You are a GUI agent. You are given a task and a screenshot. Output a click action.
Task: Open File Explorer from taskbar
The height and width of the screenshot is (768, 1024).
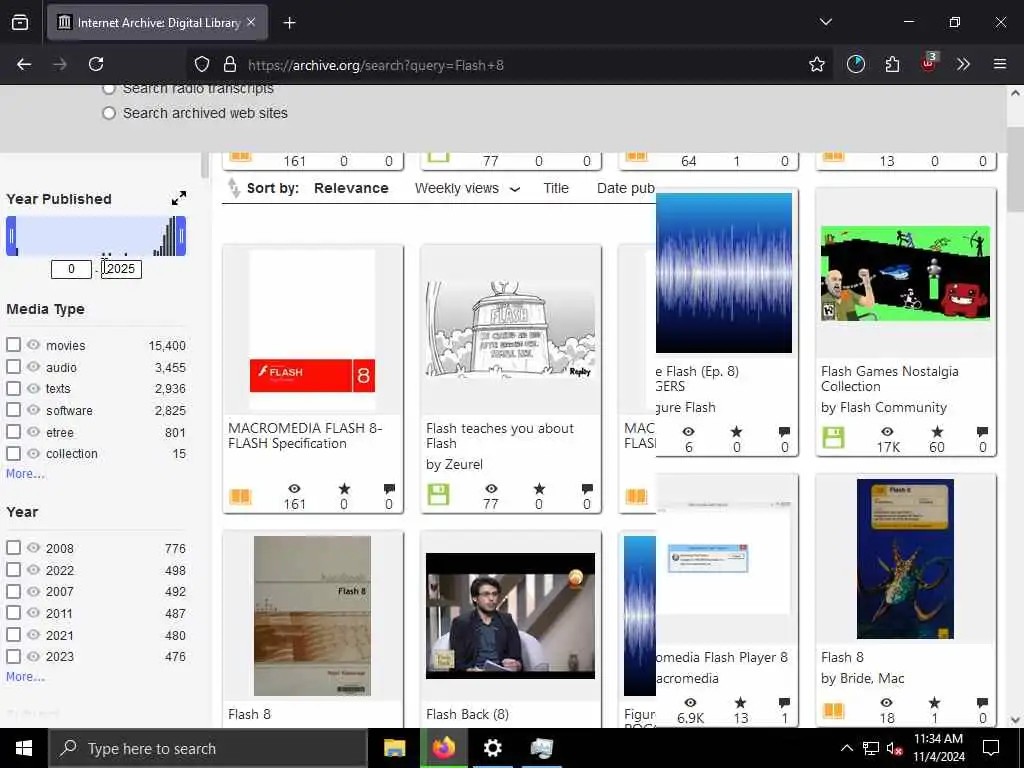click(394, 748)
